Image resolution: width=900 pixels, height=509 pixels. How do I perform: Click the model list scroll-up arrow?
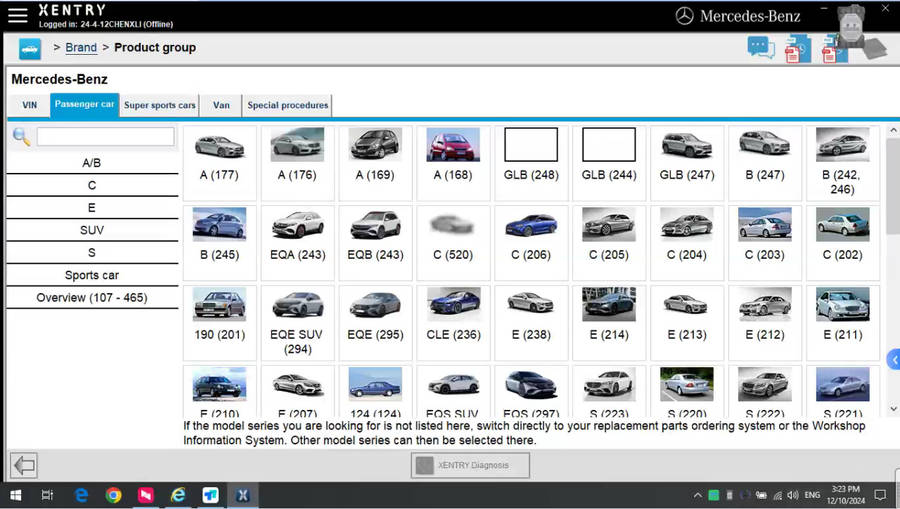click(x=893, y=131)
